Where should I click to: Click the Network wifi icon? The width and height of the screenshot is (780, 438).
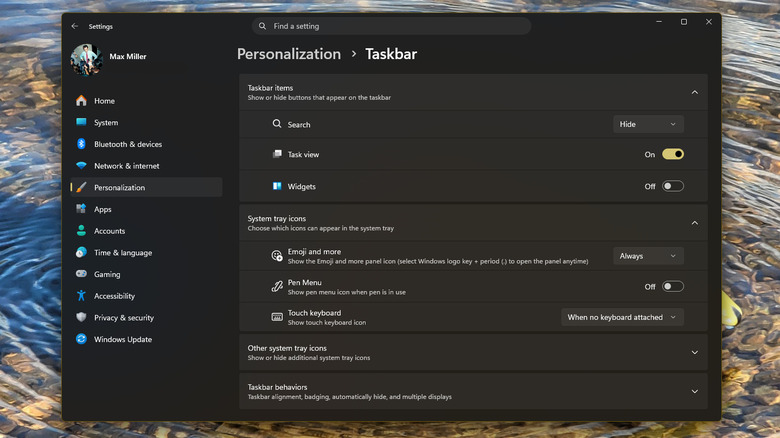point(81,166)
